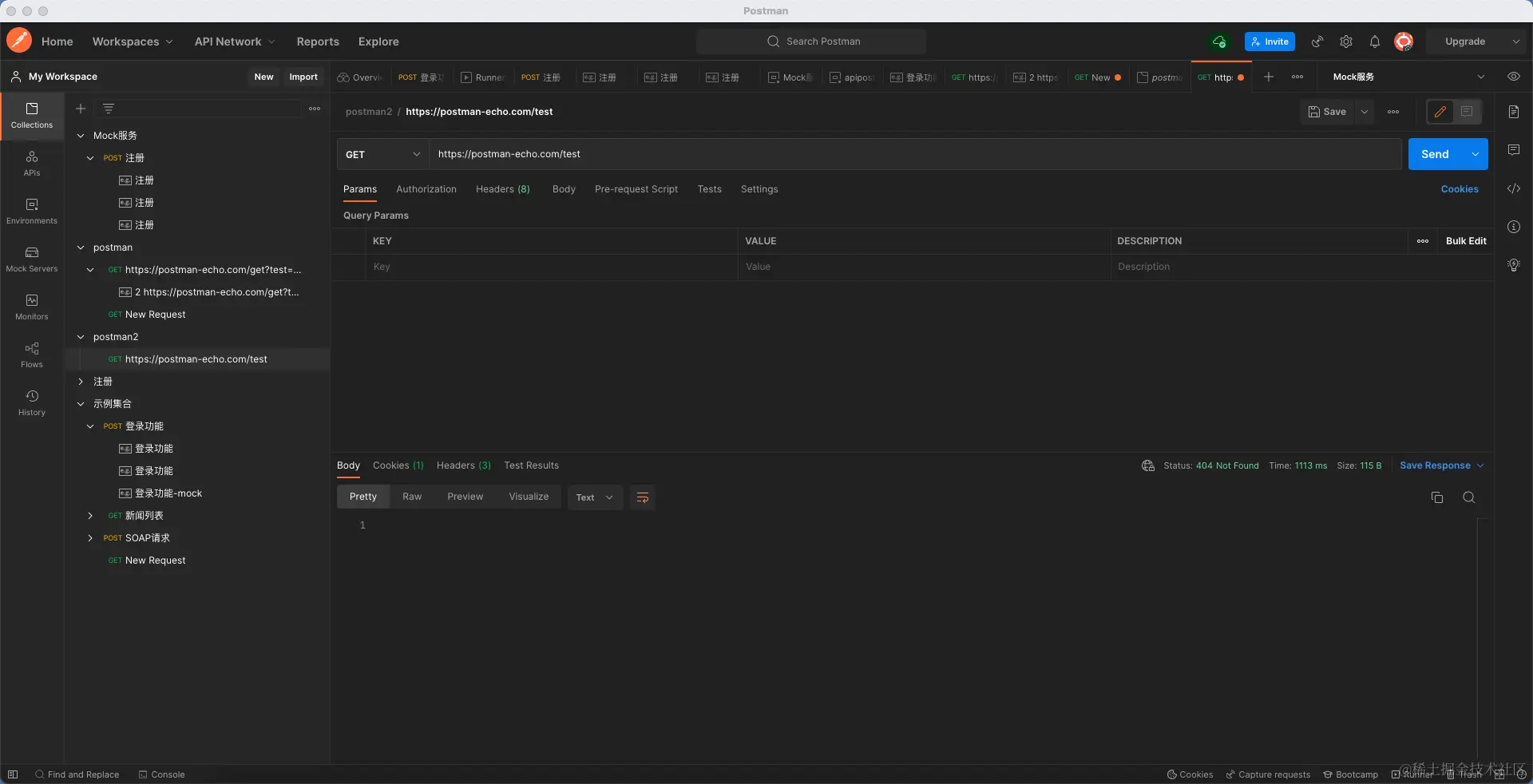
Task: Open the Mock Servers sidebar panel
Action: (32, 259)
